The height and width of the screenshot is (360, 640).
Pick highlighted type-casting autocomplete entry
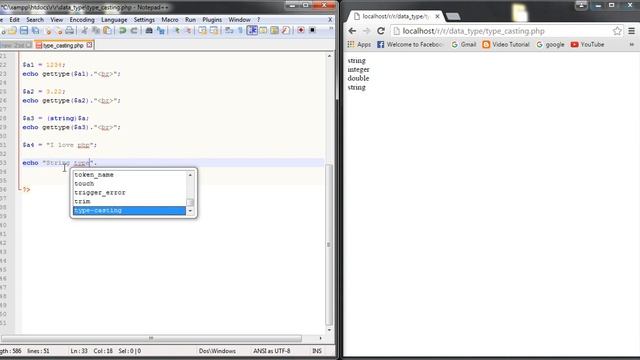click(x=129, y=211)
